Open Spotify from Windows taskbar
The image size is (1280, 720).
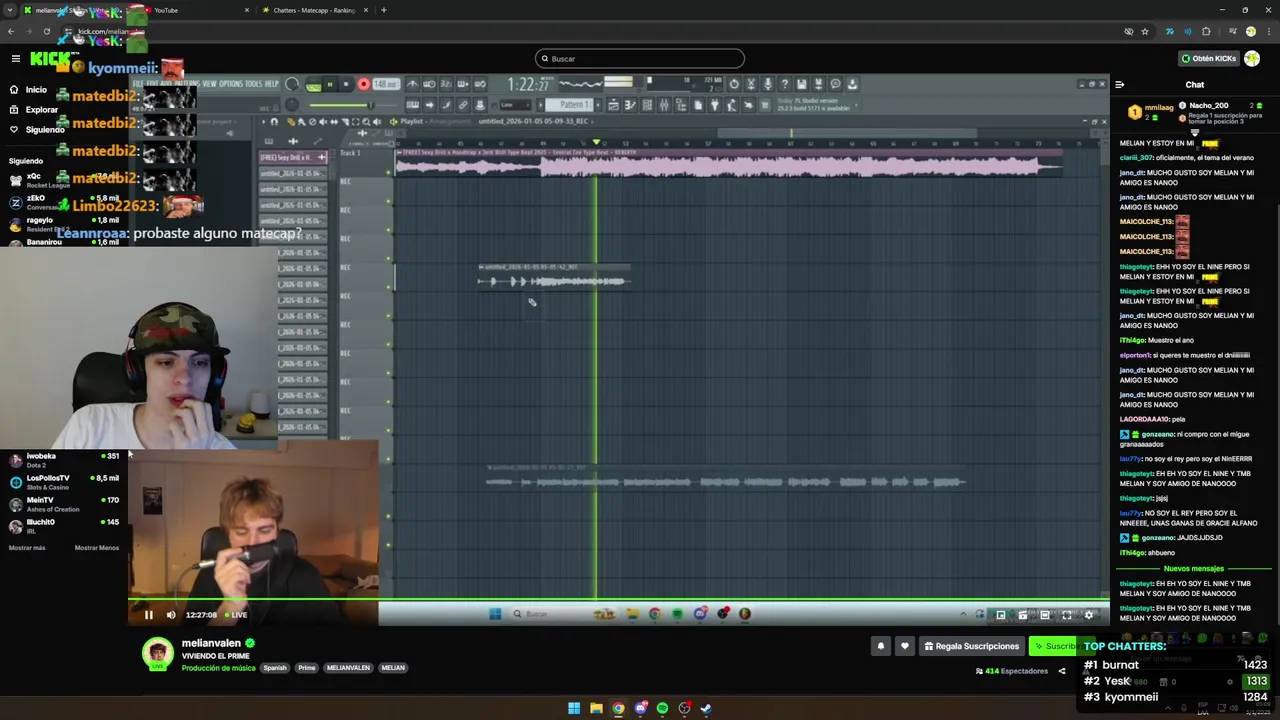662,709
